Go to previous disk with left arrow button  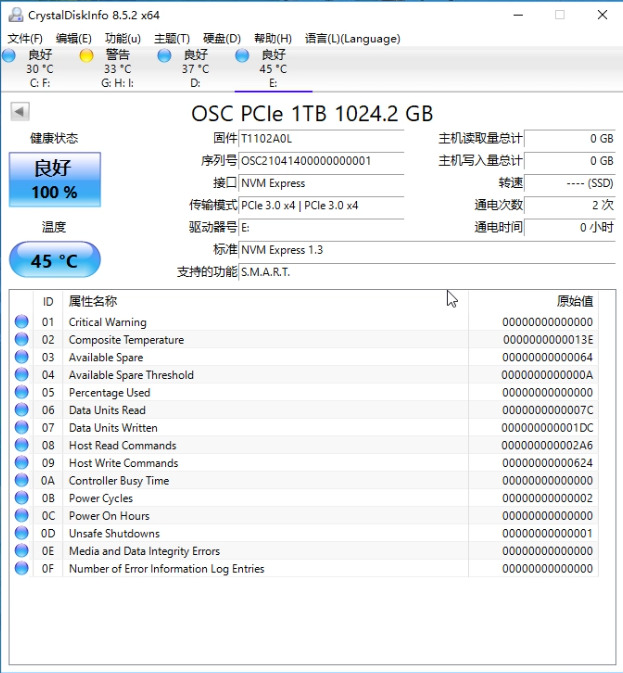(x=20, y=112)
